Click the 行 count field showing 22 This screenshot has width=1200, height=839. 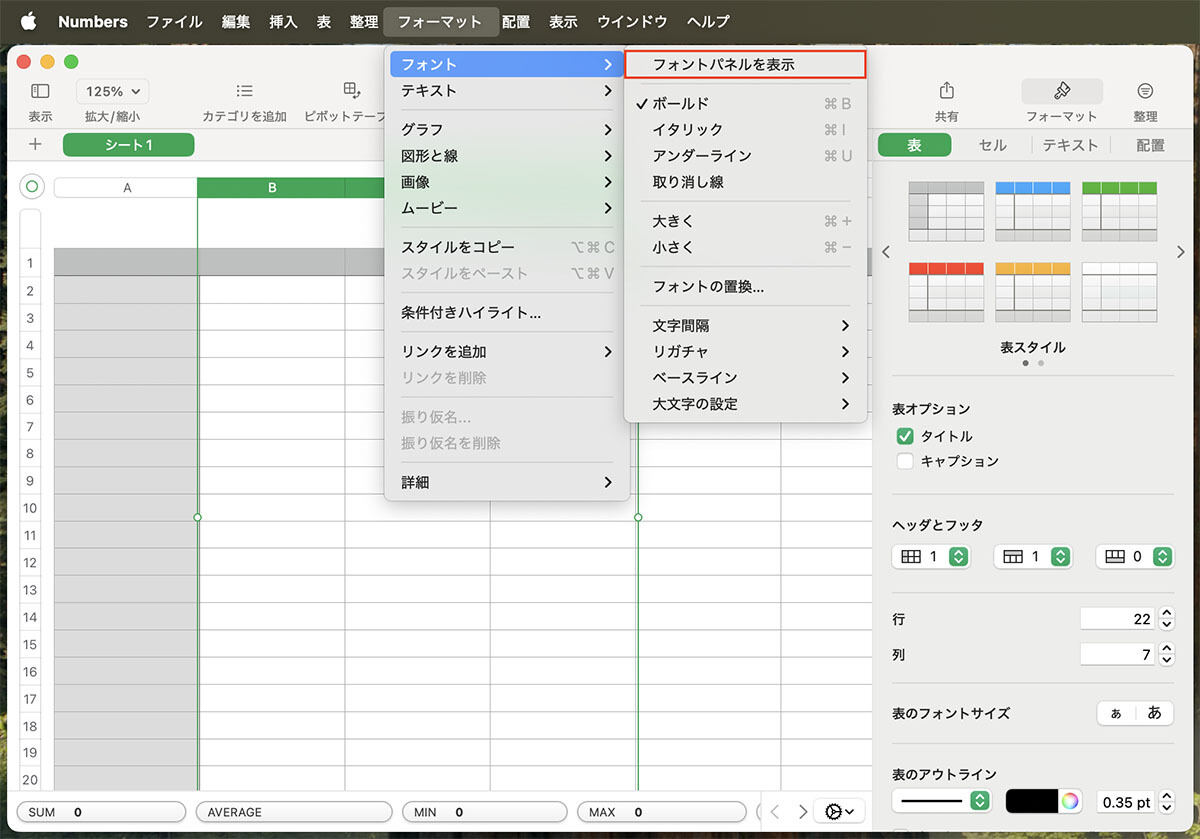1117,619
